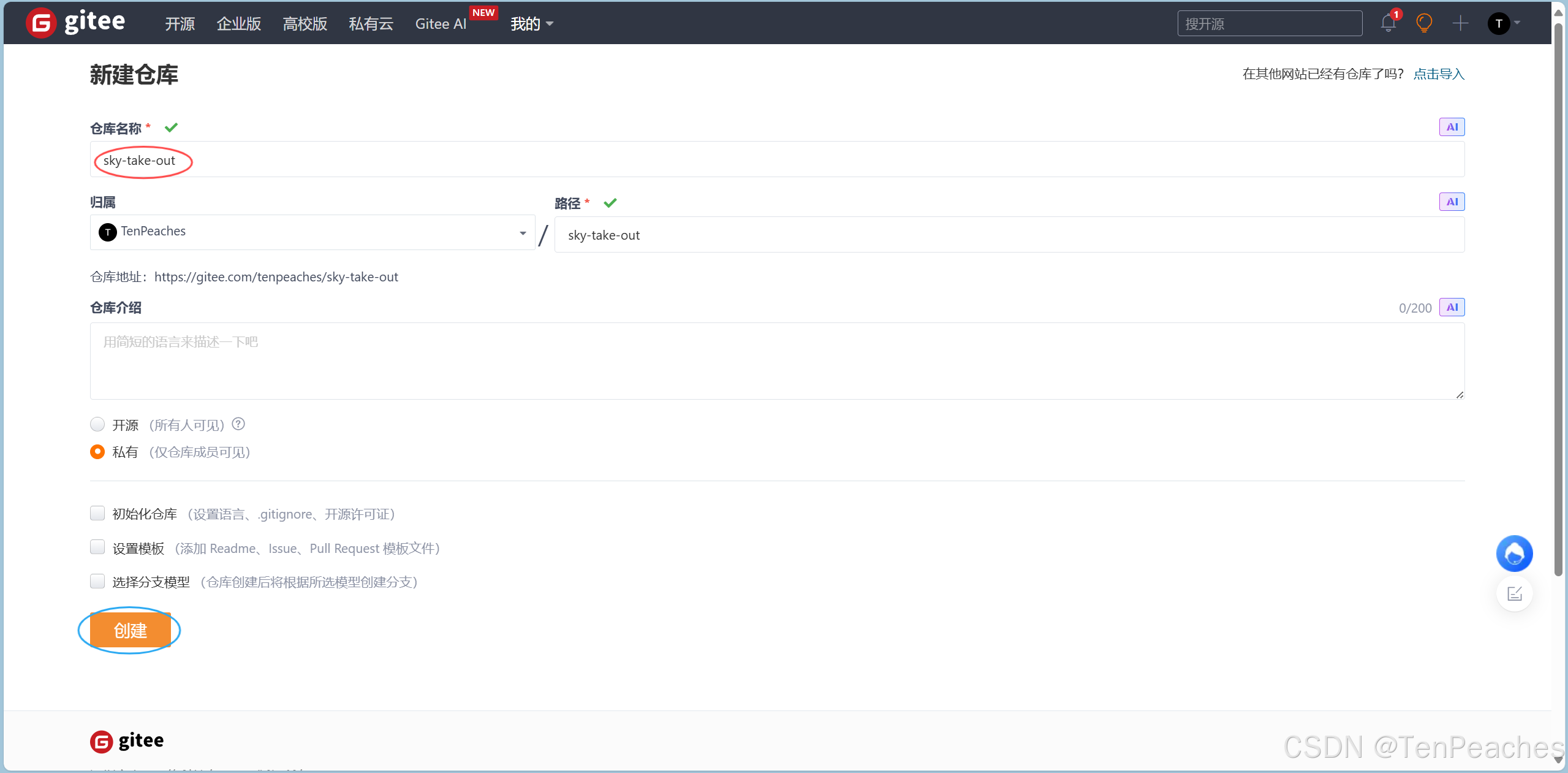Select the 开源 public radio button
This screenshot has width=1568, height=773.
(97, 424)
